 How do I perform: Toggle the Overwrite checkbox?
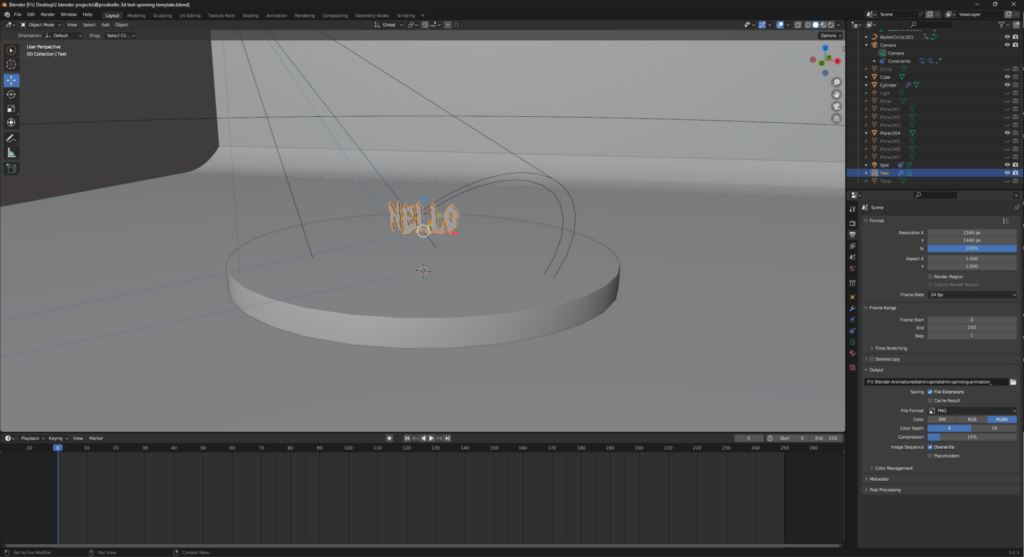coord(930,447)
